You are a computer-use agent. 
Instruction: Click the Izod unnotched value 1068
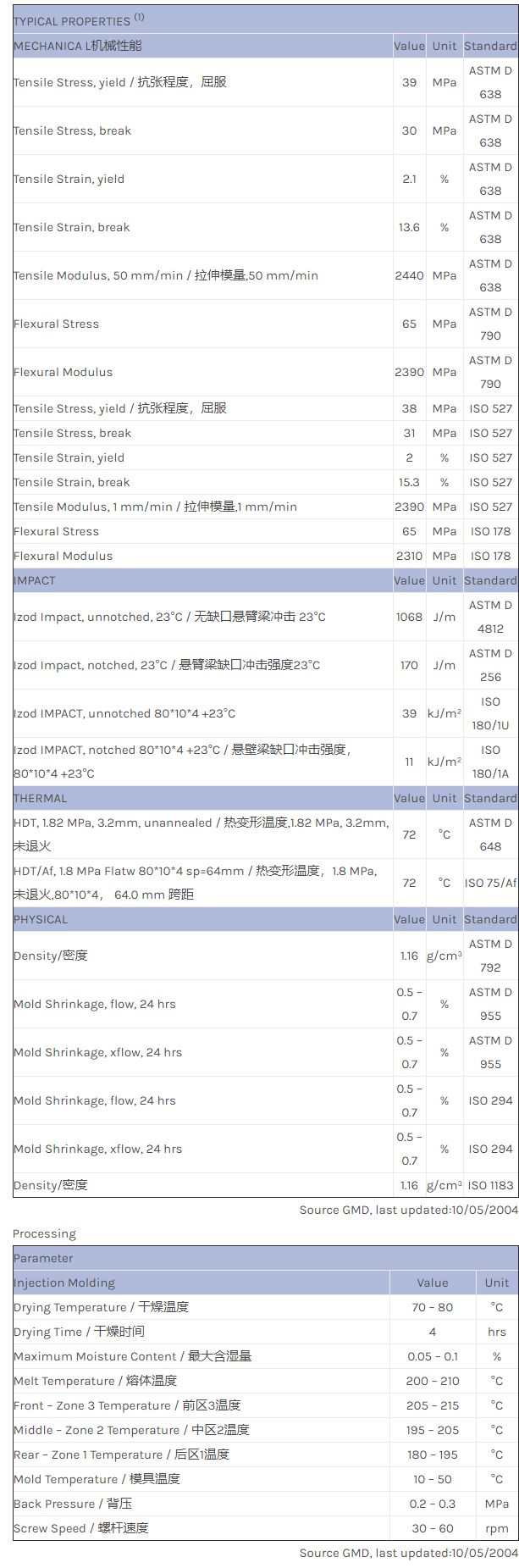[409, 617]
